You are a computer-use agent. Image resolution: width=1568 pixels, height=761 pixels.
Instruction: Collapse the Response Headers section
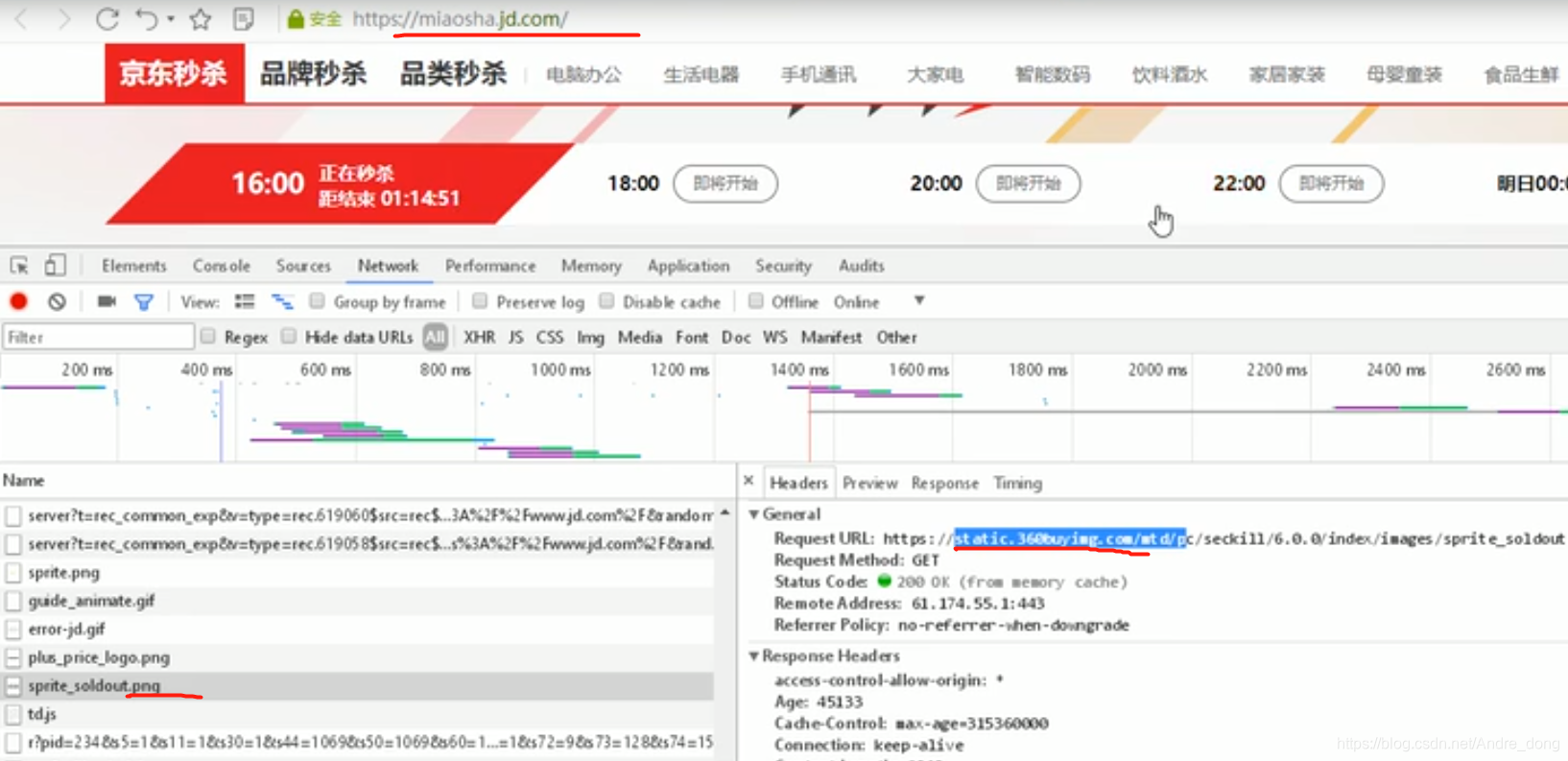click(754, 656)
